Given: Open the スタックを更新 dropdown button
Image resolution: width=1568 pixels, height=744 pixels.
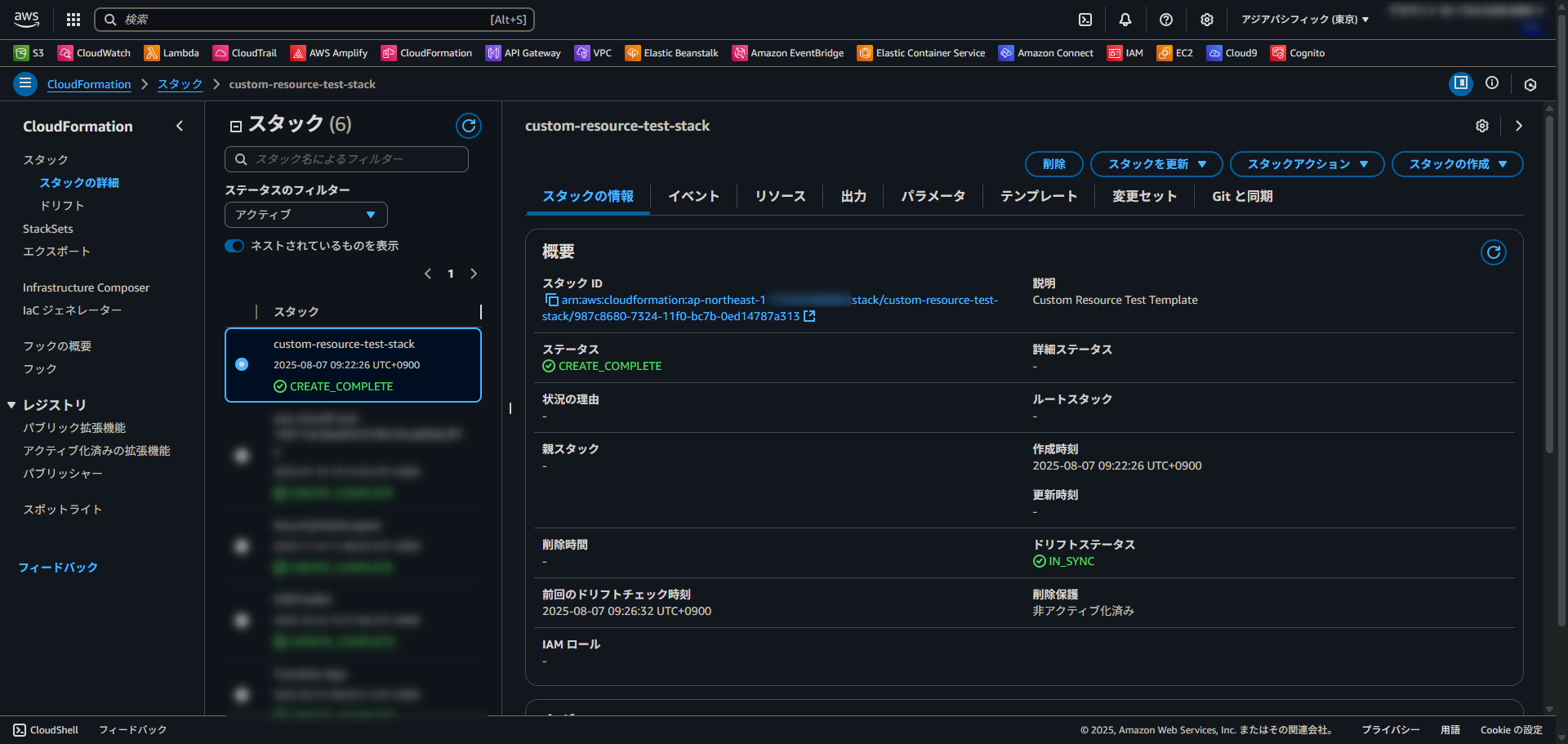Looking at the screenshot, I should coord(1156,164).
